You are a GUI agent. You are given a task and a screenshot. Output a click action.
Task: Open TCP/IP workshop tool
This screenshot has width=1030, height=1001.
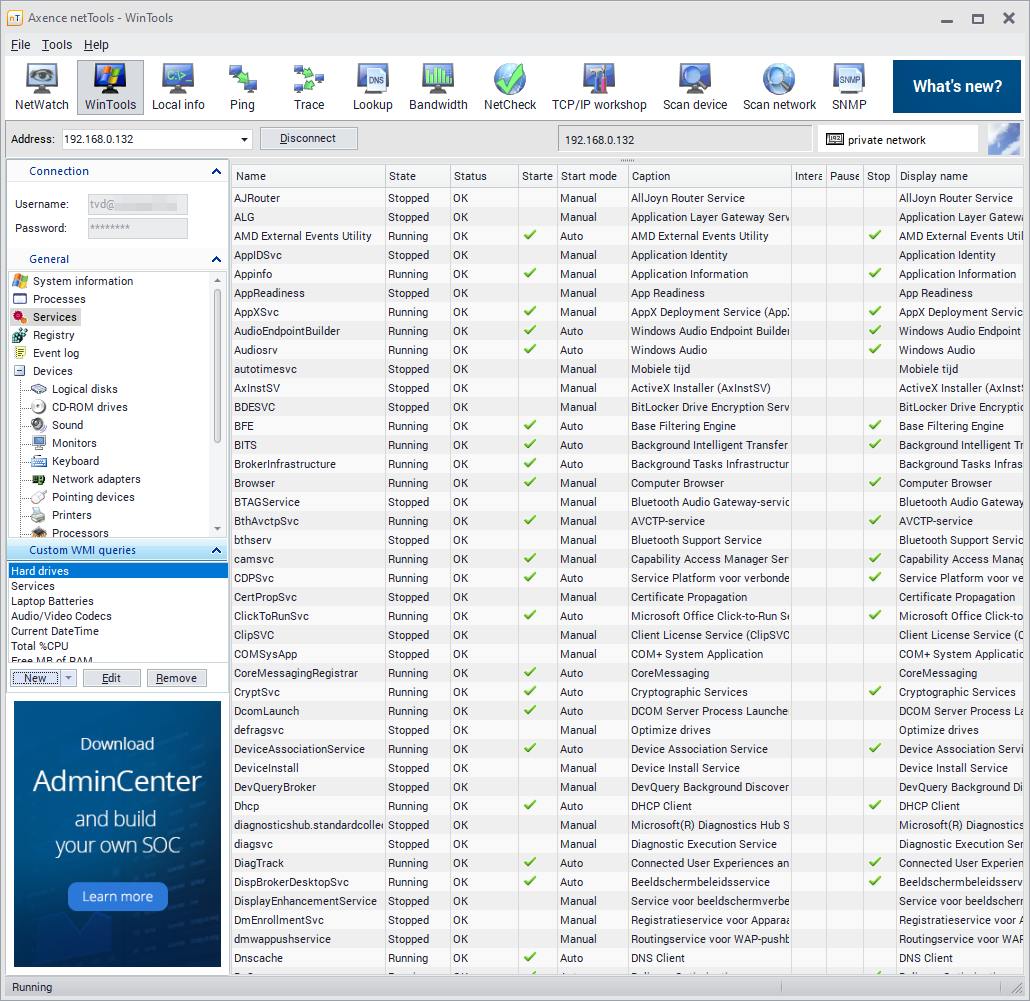point(599,87)
